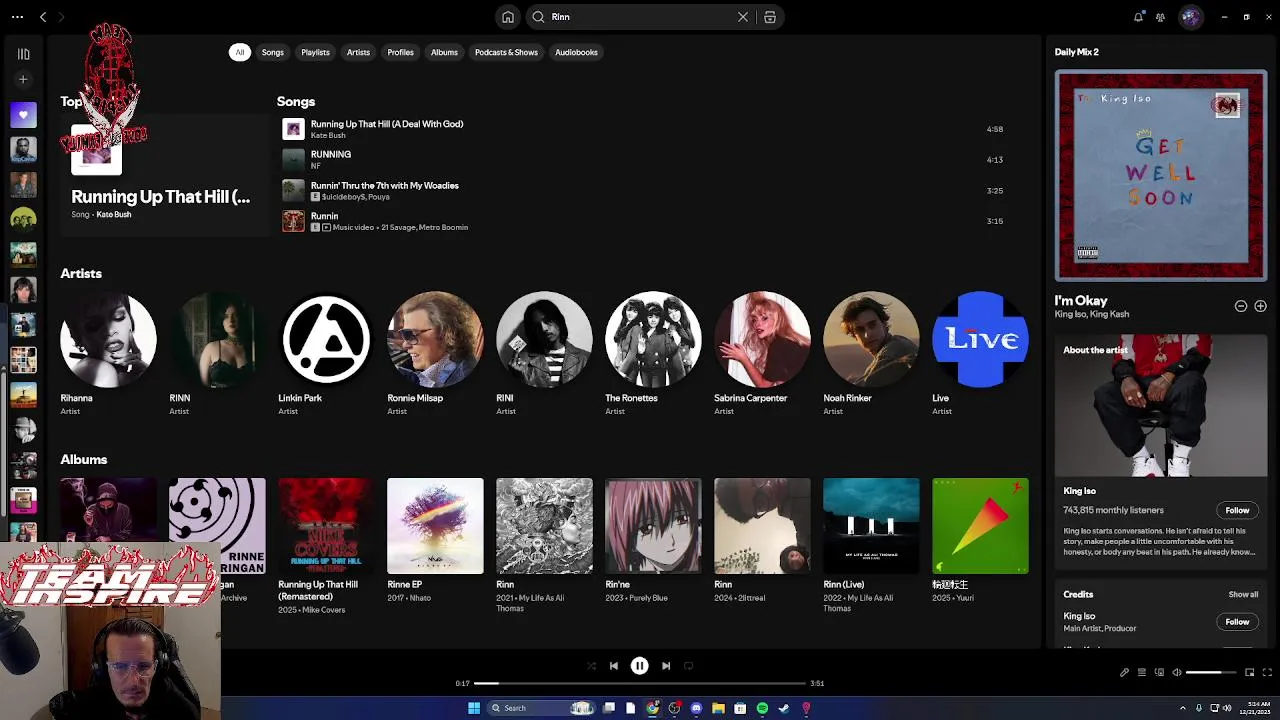Open the play queue icon
The width and height of the screenshot is (1280, 720).
pos(1141,673)
